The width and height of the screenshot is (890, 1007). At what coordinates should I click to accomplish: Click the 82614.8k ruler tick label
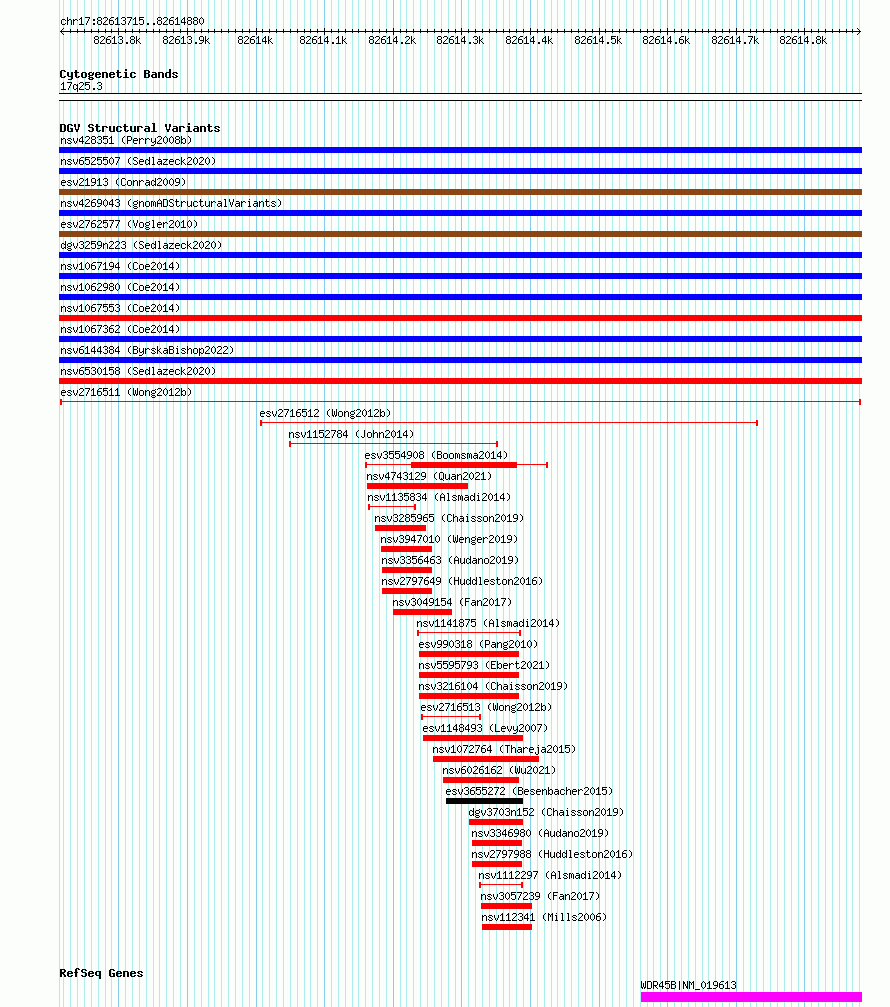point(803,40)
